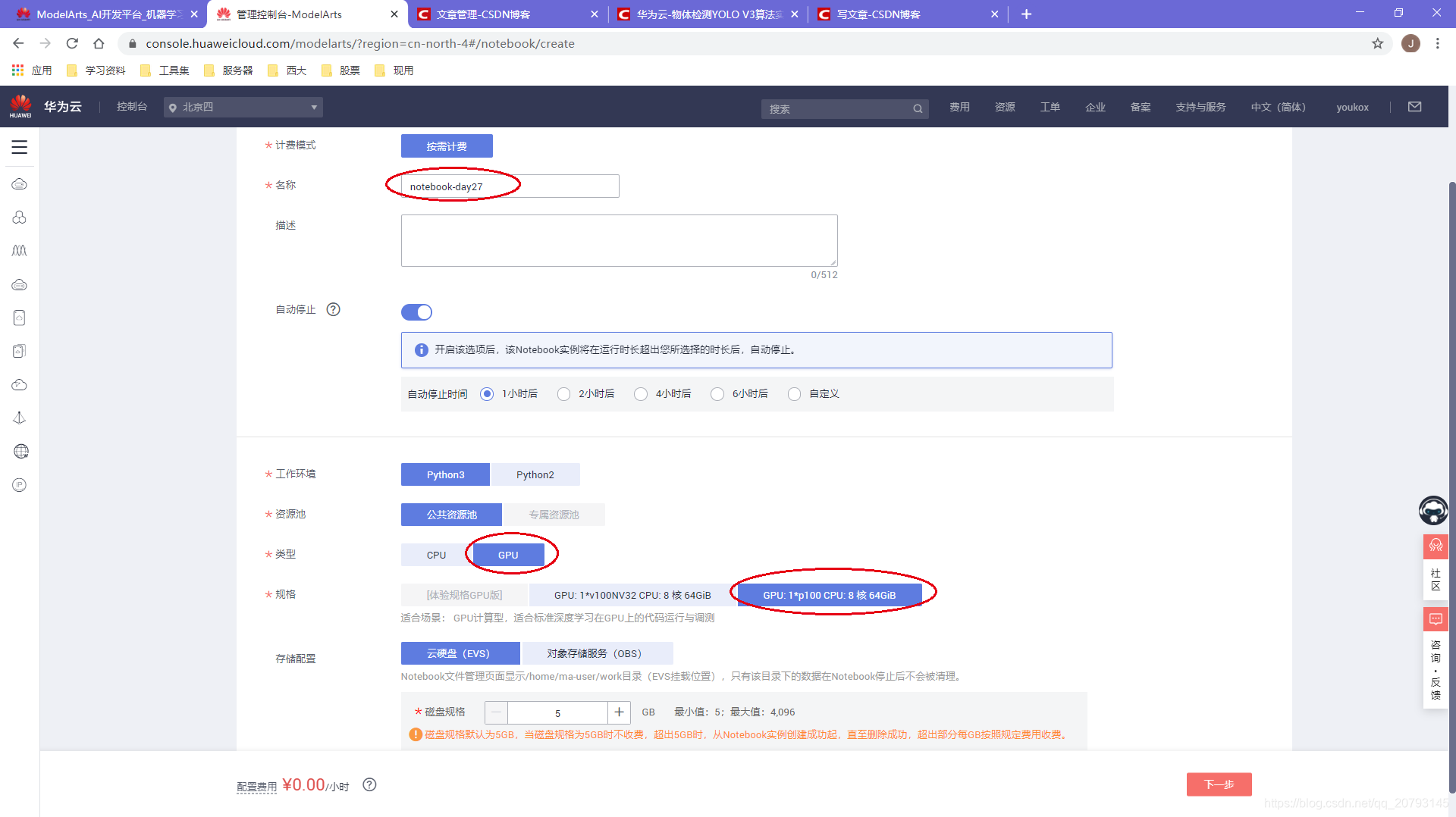
Task: Click the Huawei logo in the console header
Action: 20,106
